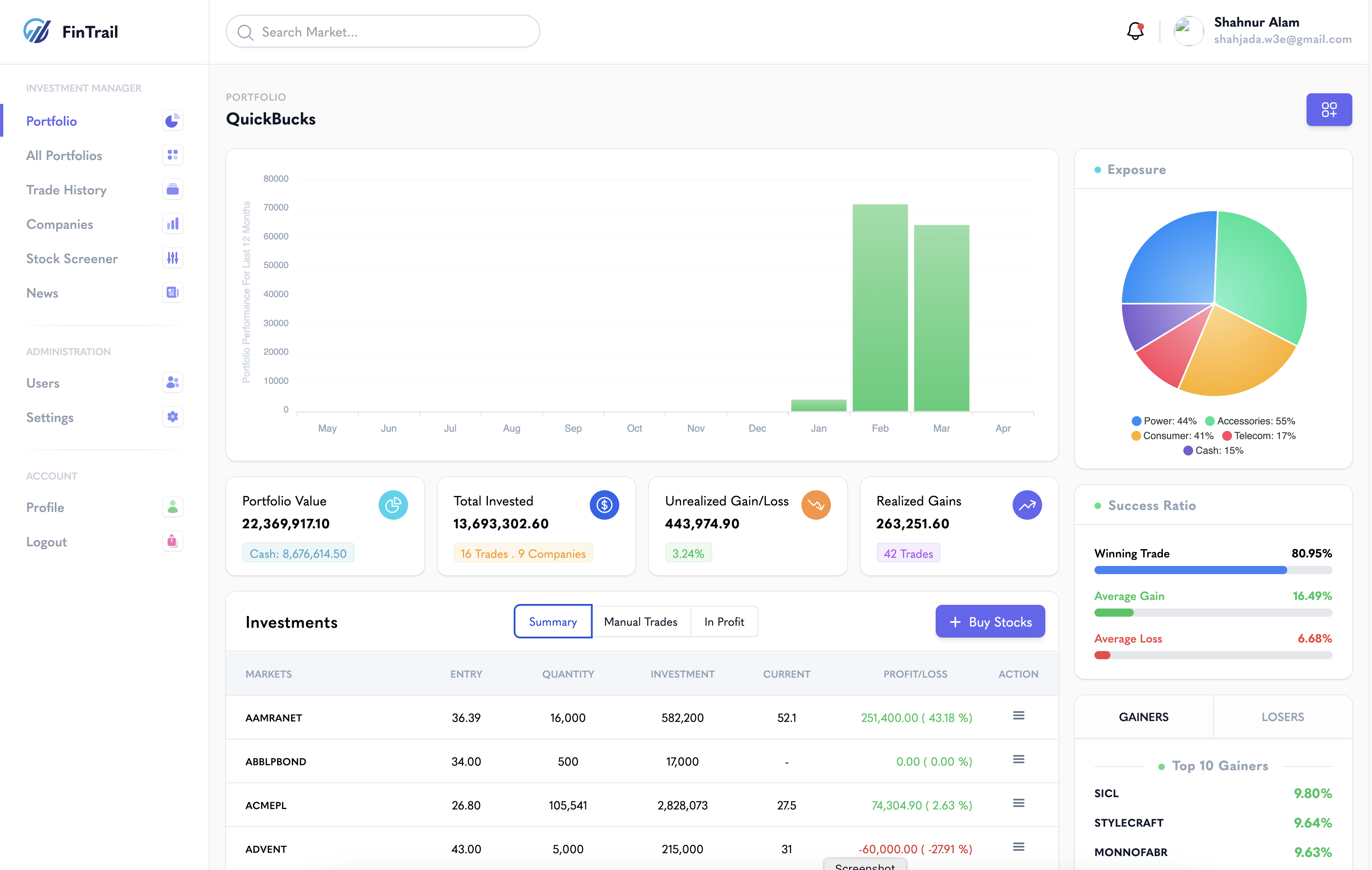Click the 16 Trades . 9 Companies badge

click(523, 554)
